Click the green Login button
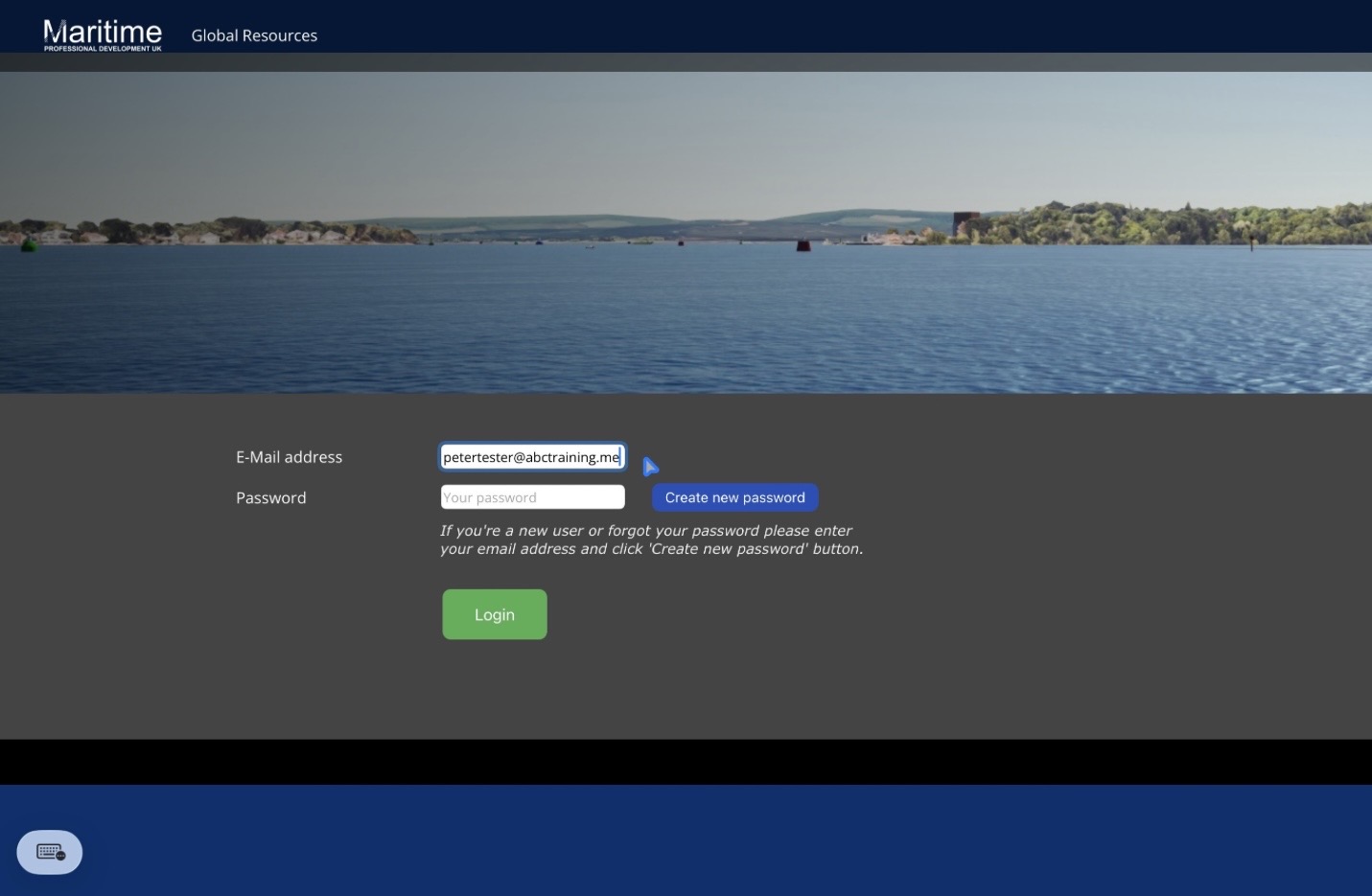This screenshot has height=896, width=1372. 494,614
